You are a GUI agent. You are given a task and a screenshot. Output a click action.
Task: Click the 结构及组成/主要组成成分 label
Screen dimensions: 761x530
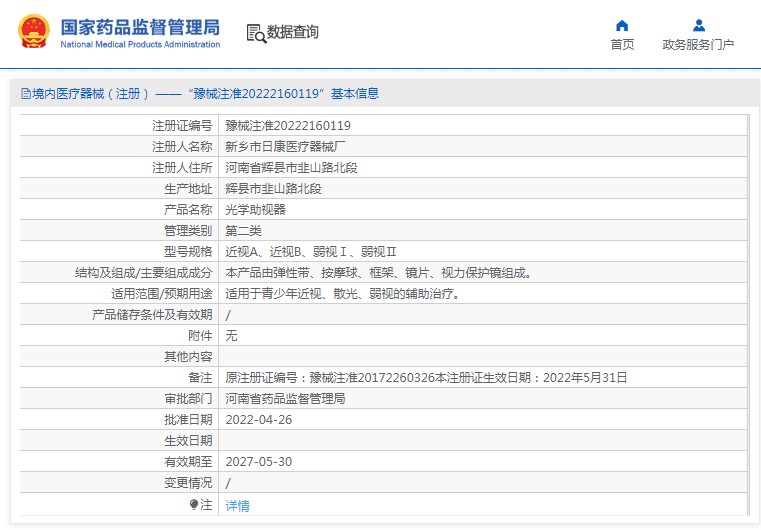(x=144, y=273)
